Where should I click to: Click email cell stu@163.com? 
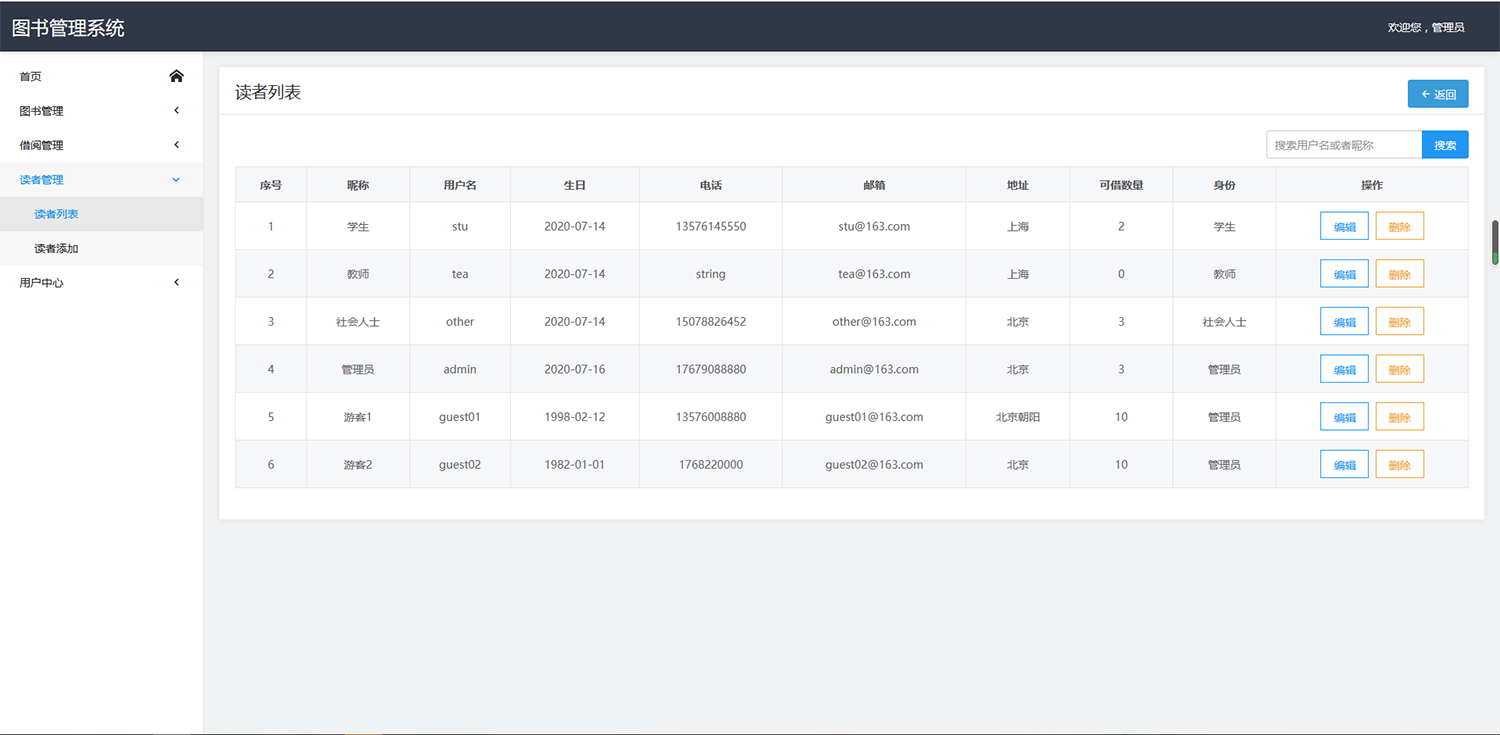pos(874,226)
